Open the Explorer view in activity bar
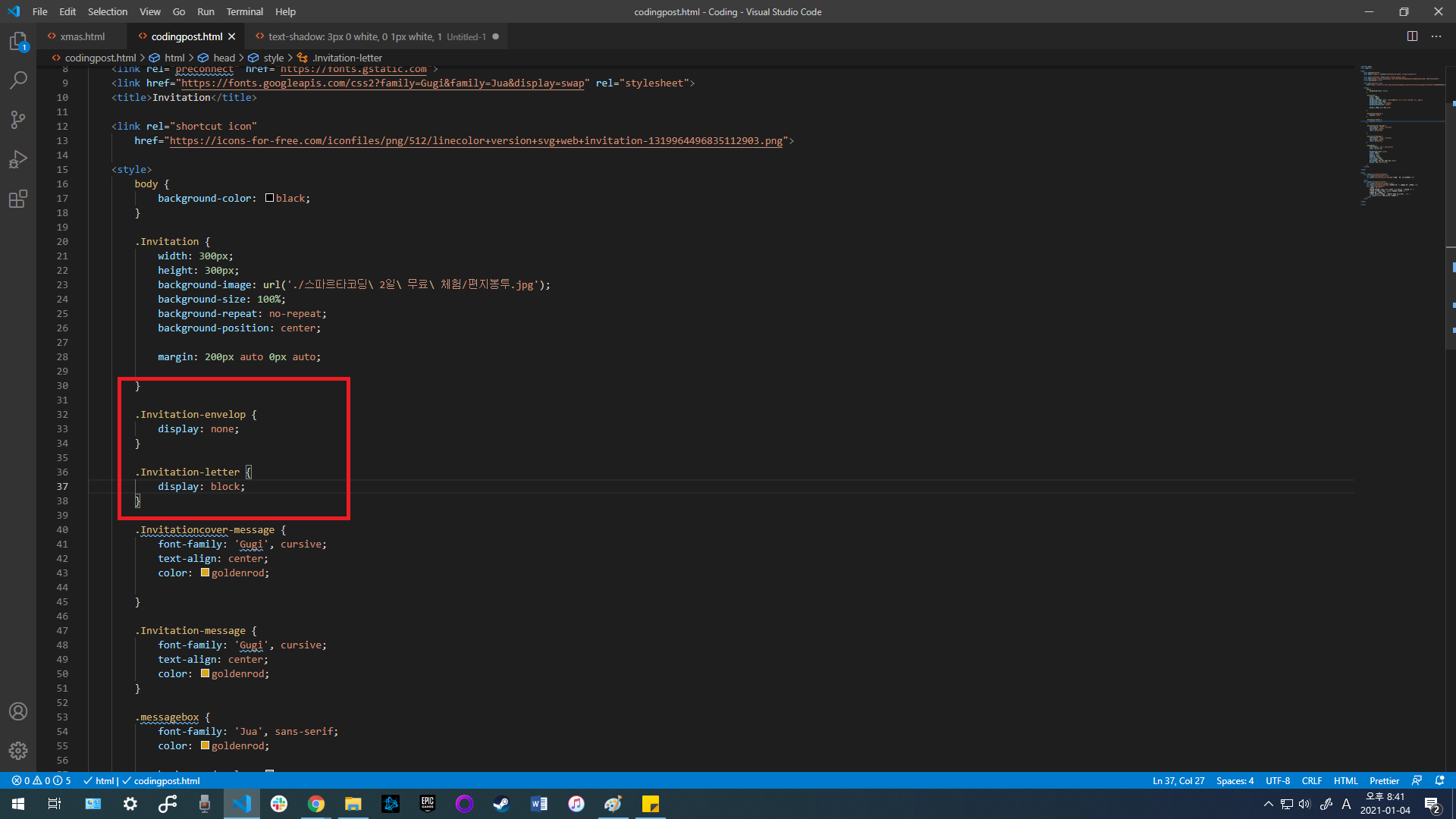Screen dimensions: 1456x819 [18, 42]
